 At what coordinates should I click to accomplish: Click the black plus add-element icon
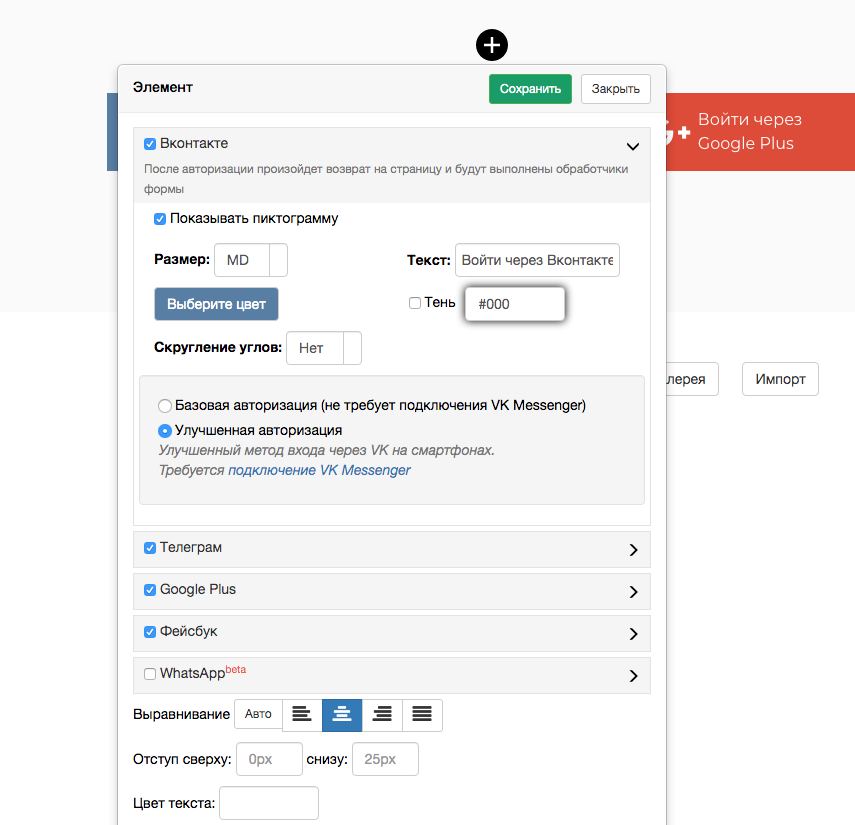(492, 45)
